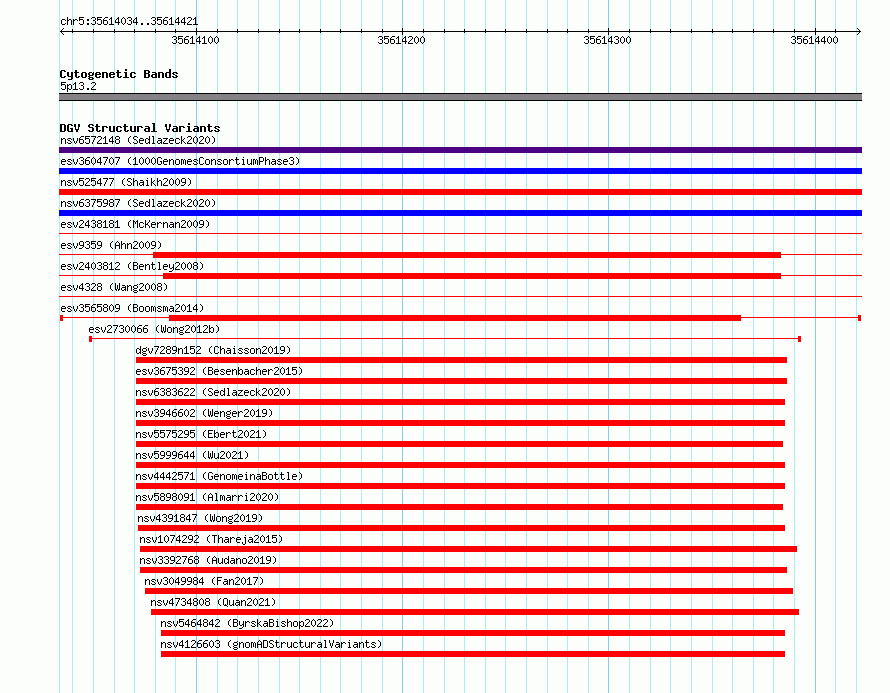The image size is (890, 693).
Task: Click the nsv4734808 (Quan2021) label
Action: click(x=213, y=602)
